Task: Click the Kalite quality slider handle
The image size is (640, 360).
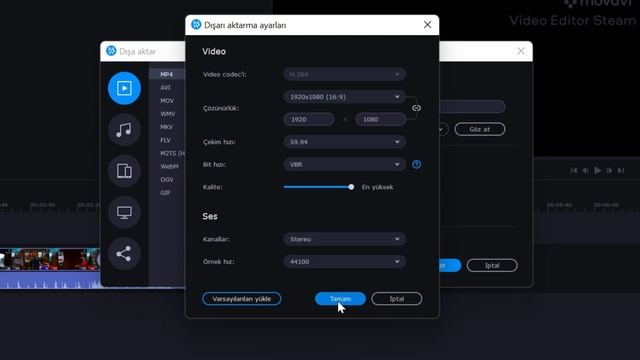Action: point(351,187)
